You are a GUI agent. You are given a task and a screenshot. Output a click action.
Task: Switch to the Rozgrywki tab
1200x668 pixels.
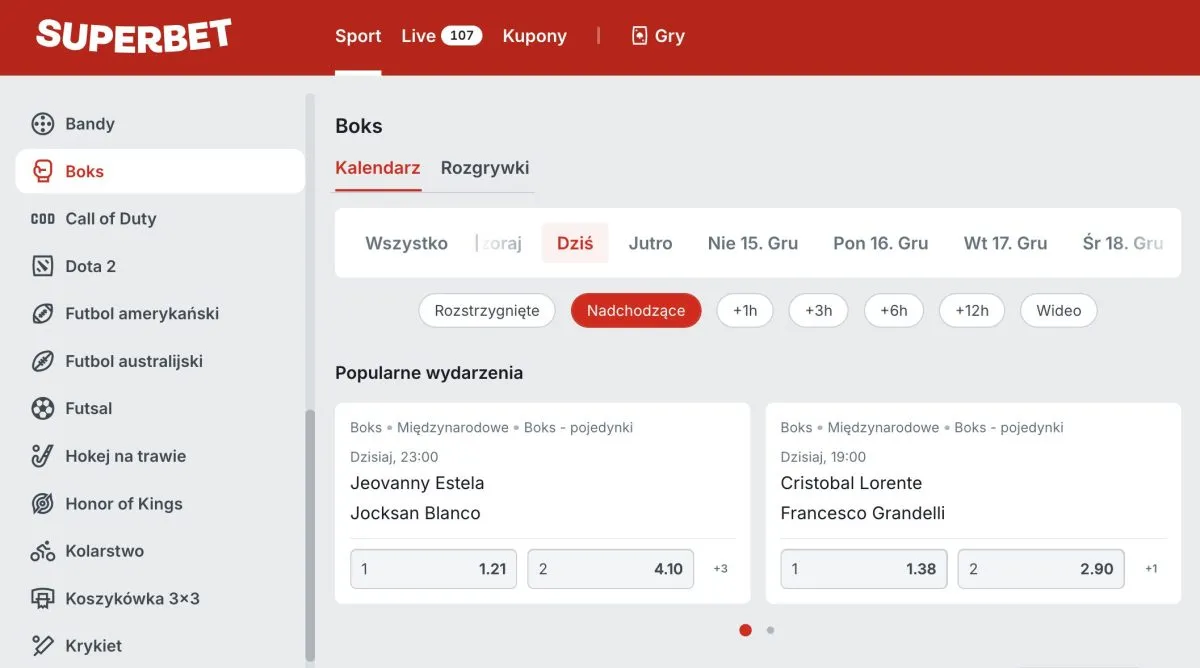(484, 167)
